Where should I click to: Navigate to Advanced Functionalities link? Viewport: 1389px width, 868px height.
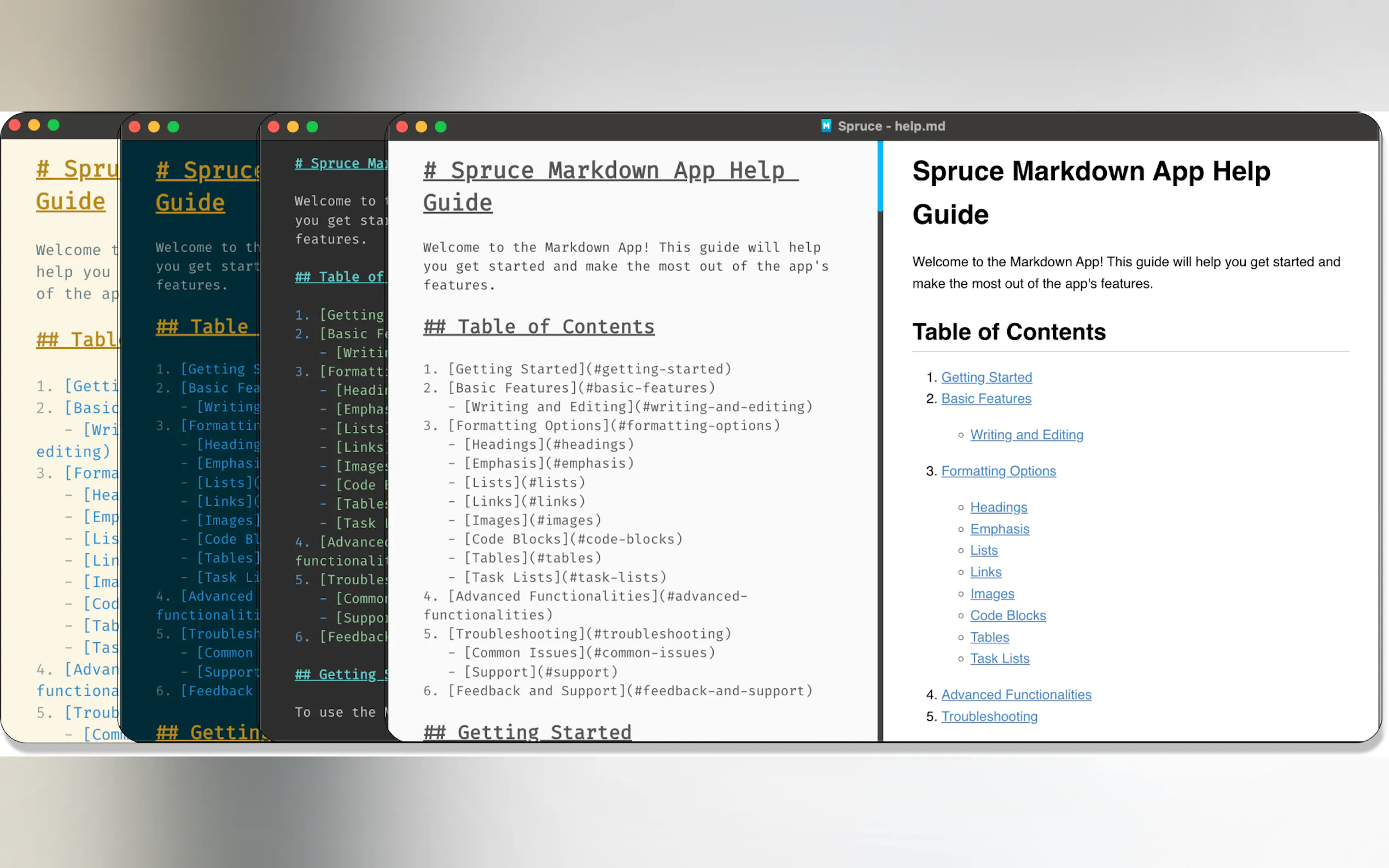coord(1016,695)
